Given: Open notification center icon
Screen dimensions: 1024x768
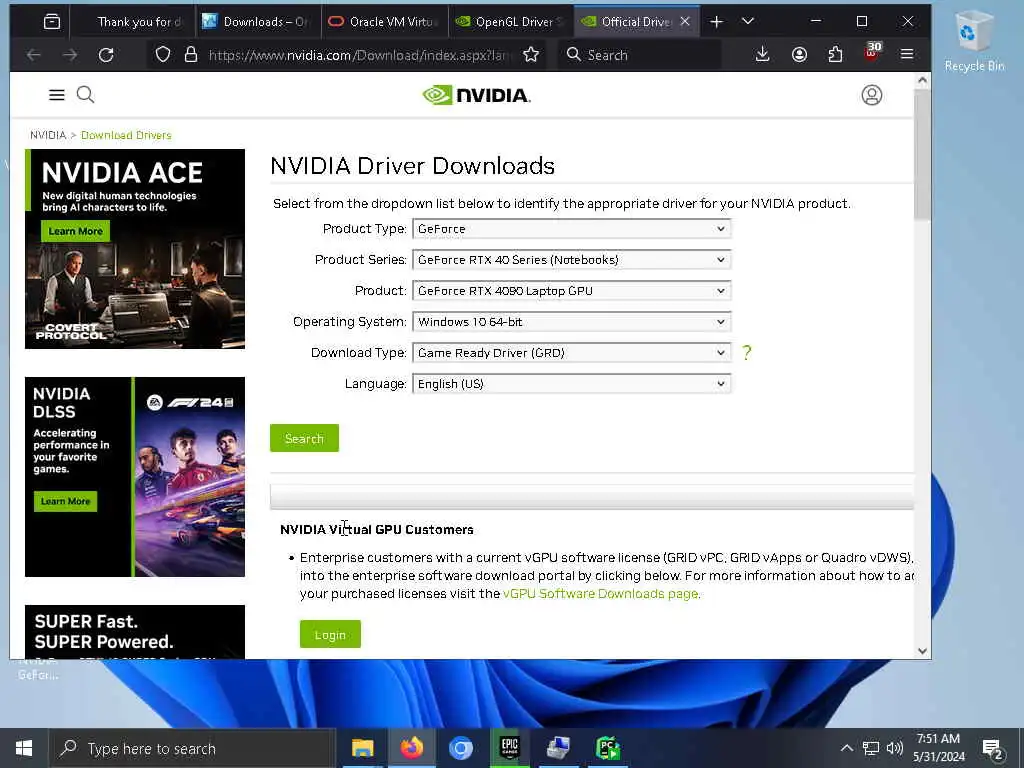Looking at the screenshot, I should pyautogui.click(x=993, y=748).
